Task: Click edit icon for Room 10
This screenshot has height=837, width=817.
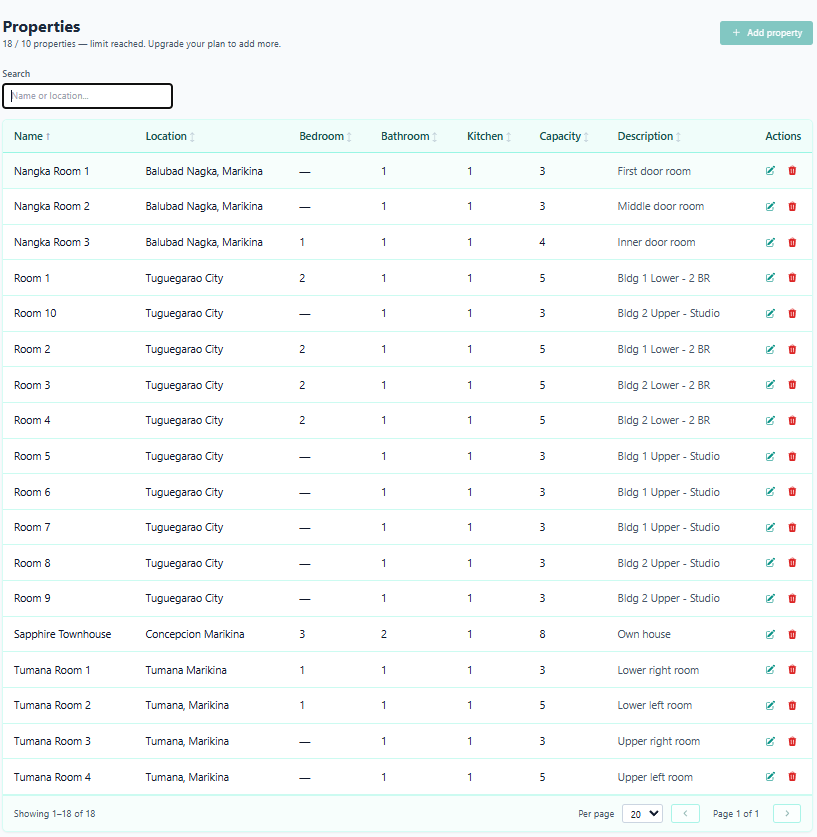Action: 770,313
